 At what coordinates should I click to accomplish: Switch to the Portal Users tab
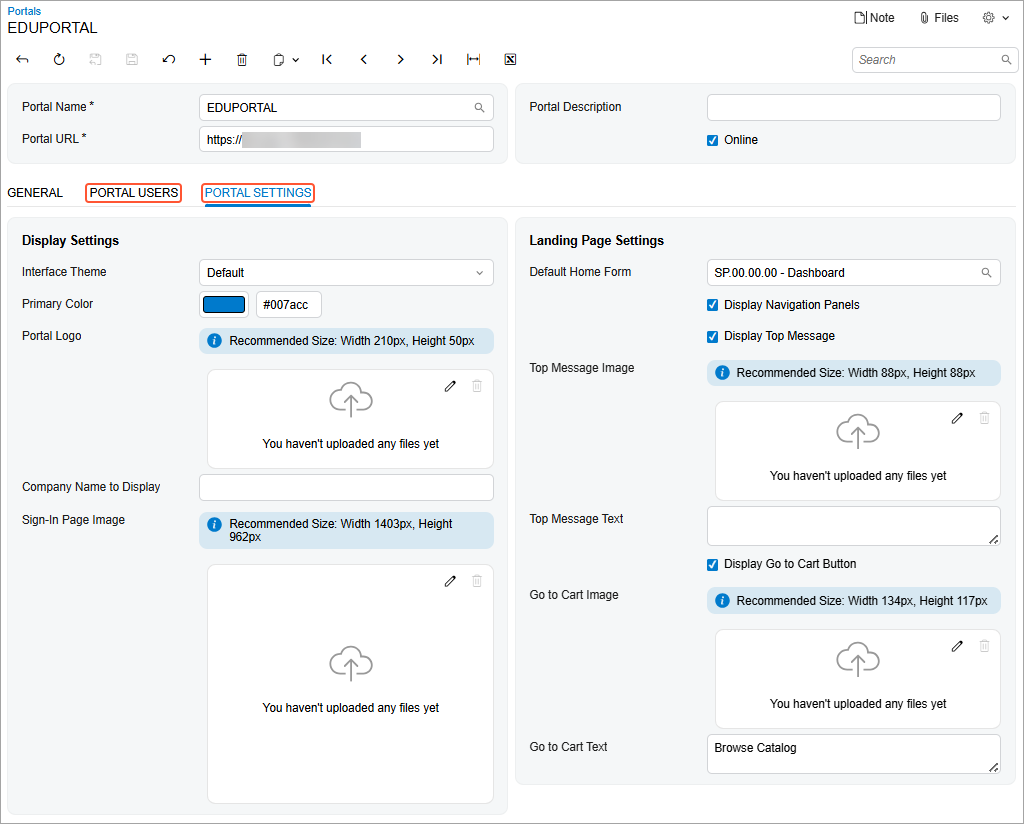[134, 193]
